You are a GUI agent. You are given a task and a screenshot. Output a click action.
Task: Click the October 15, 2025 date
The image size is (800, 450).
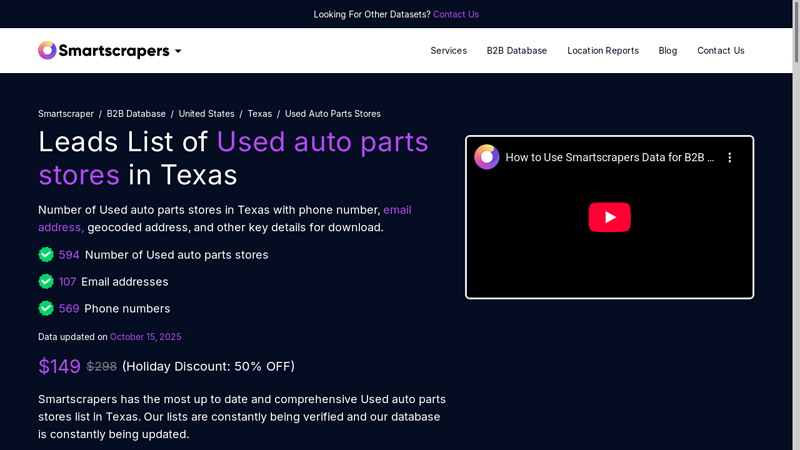145,337
